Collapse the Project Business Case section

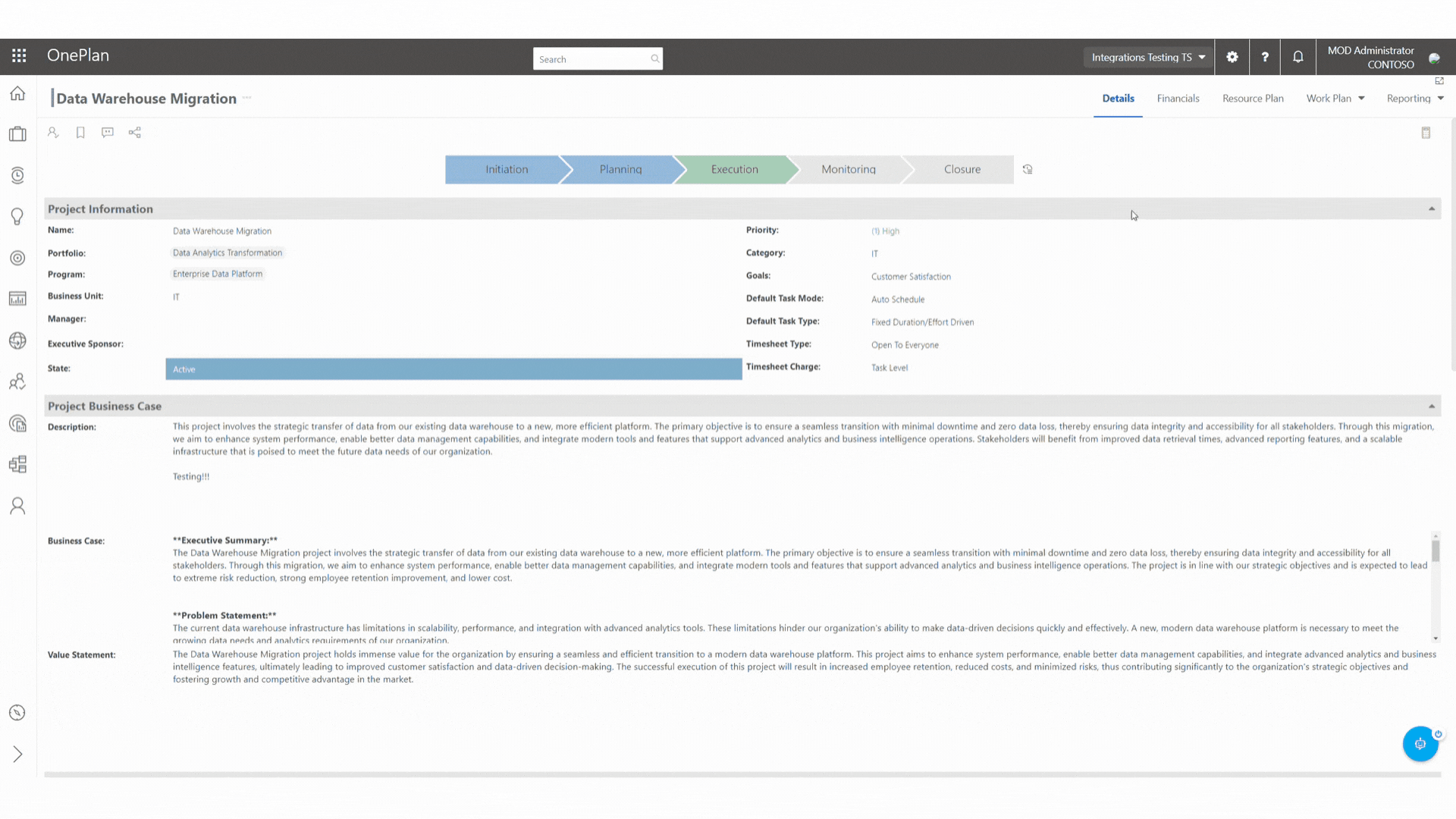1432,406
